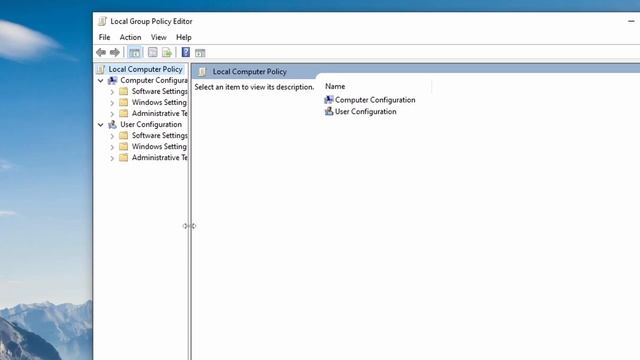This screenshot has width=640, height=360.
Task: Toggle Show/Hide Console Tree toolbar icon
Action: (x=134, y=52)
